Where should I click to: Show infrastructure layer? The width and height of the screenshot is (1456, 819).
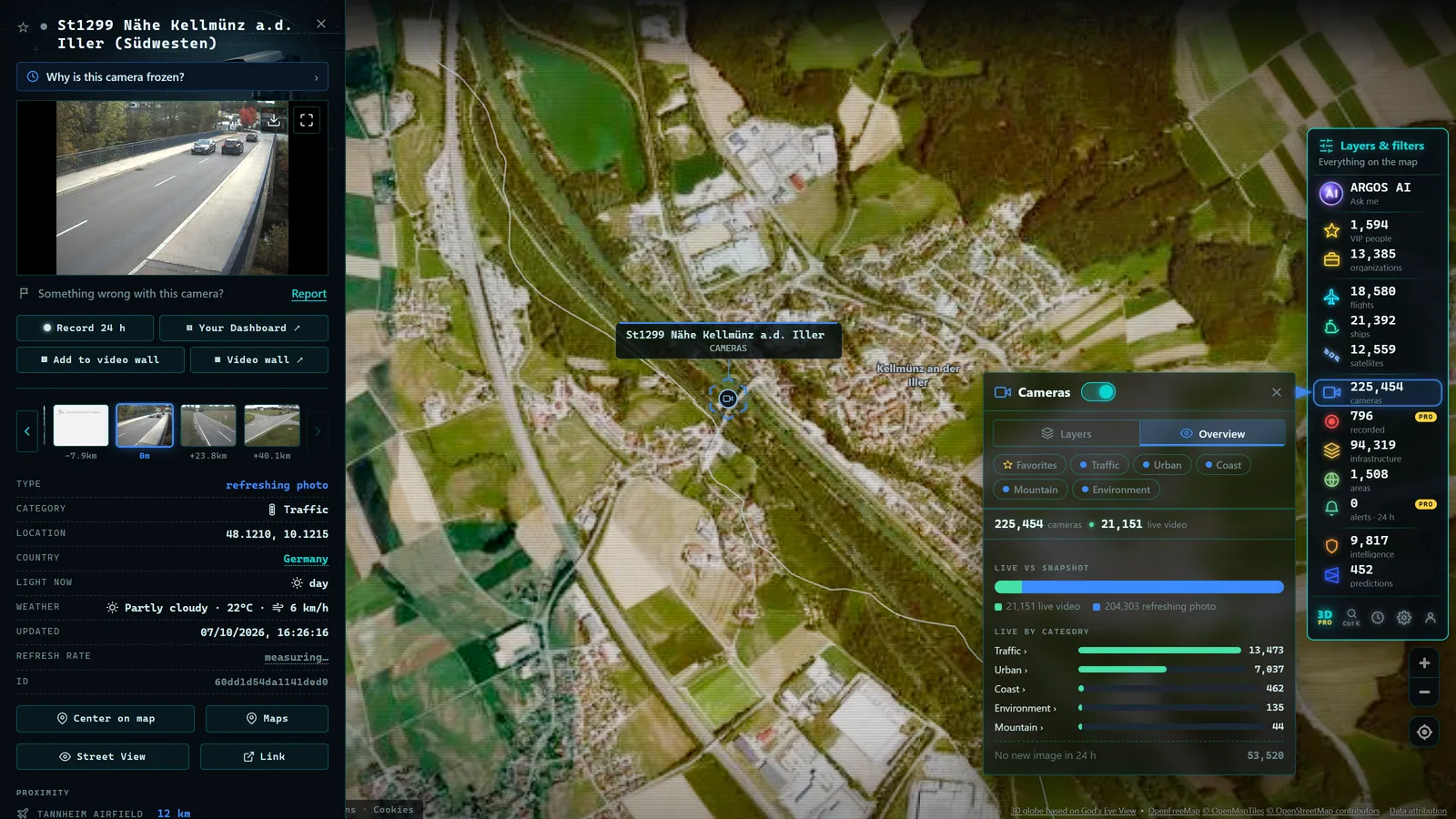[x=1377, y=450]
